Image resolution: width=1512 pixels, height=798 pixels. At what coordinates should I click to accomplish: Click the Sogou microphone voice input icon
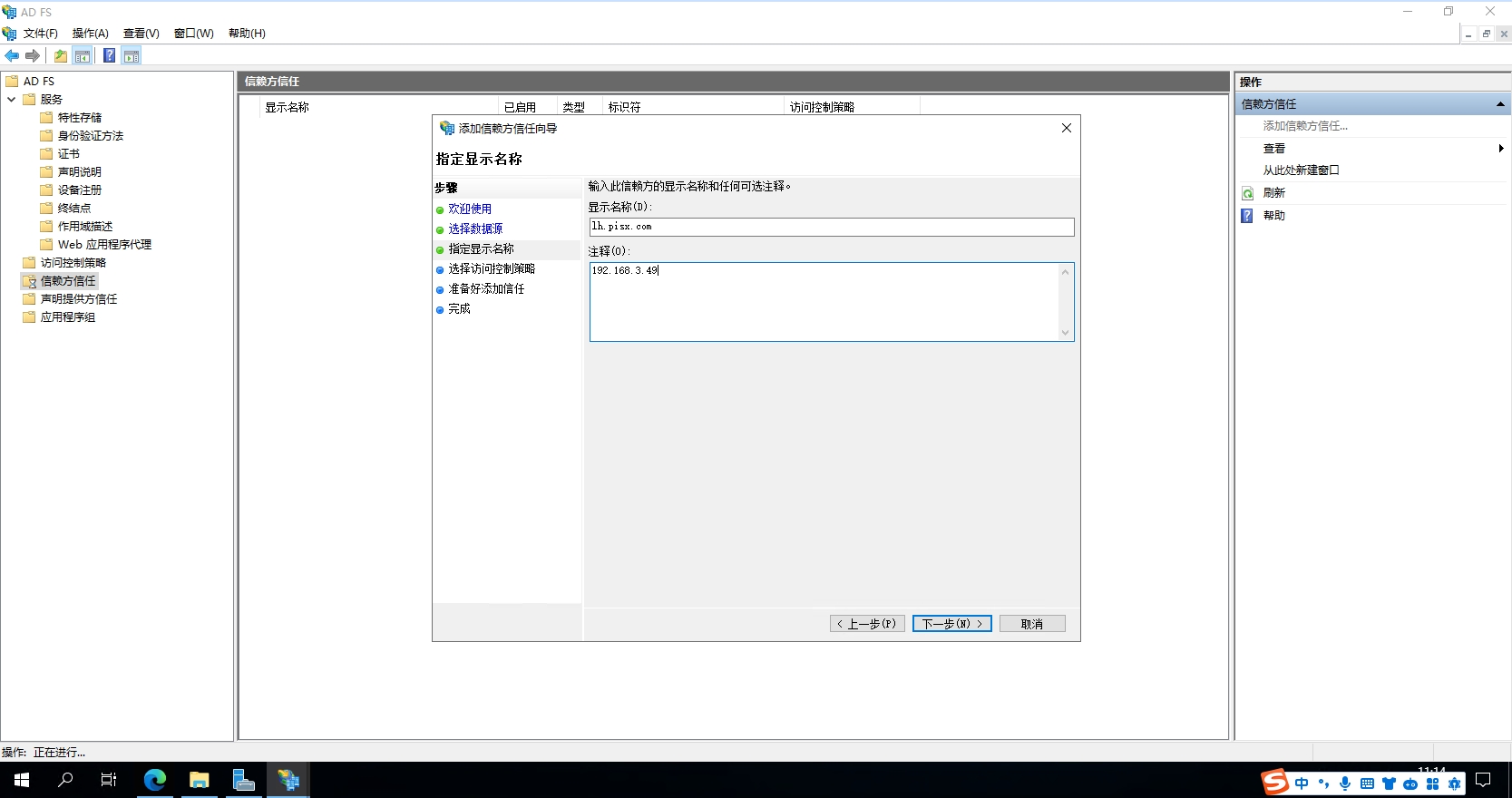coord(1345,783)
